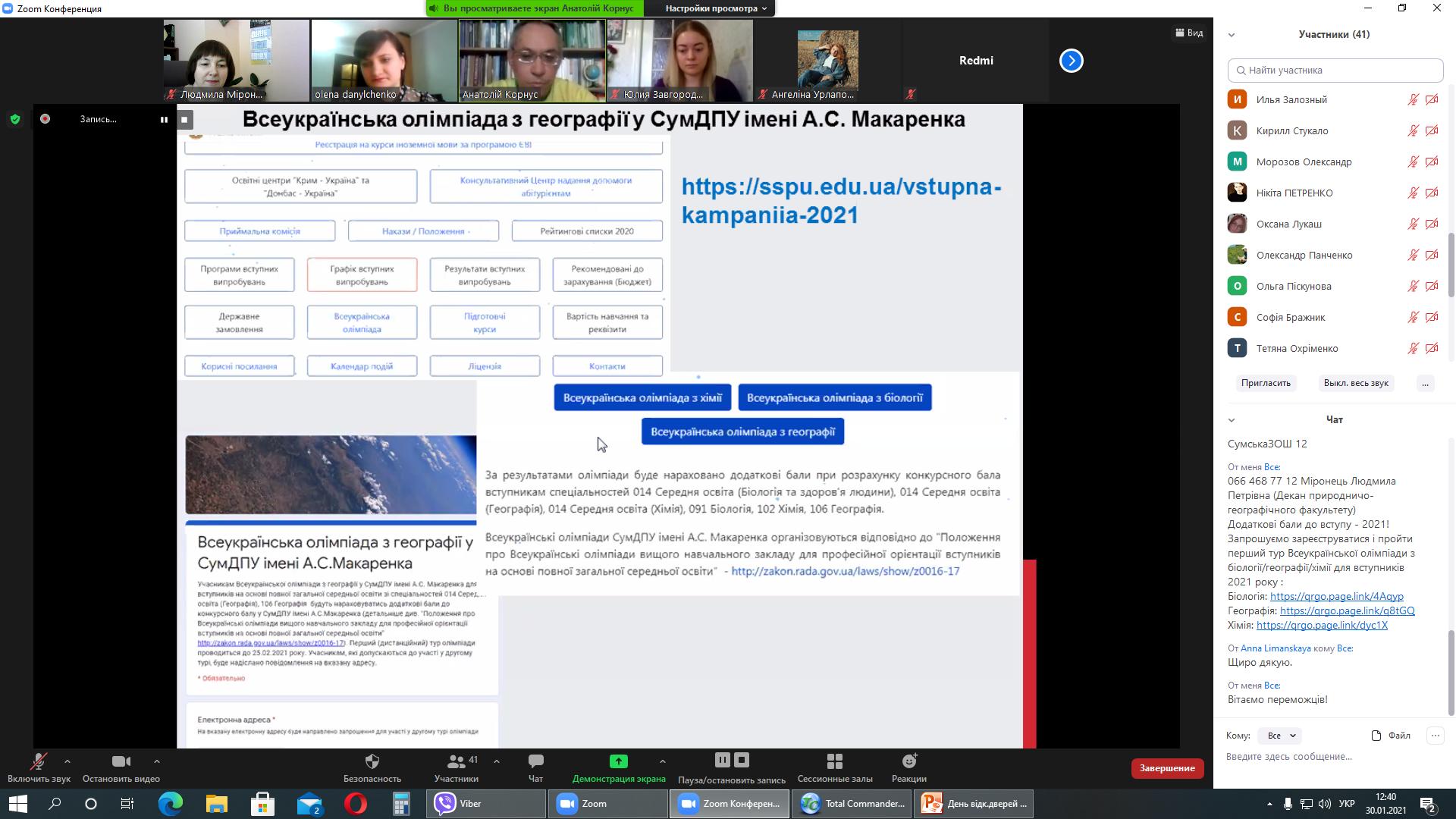Open Windows Start menu
The width and height of the screenshot is (1456, 819).
(x=18, y=804)
